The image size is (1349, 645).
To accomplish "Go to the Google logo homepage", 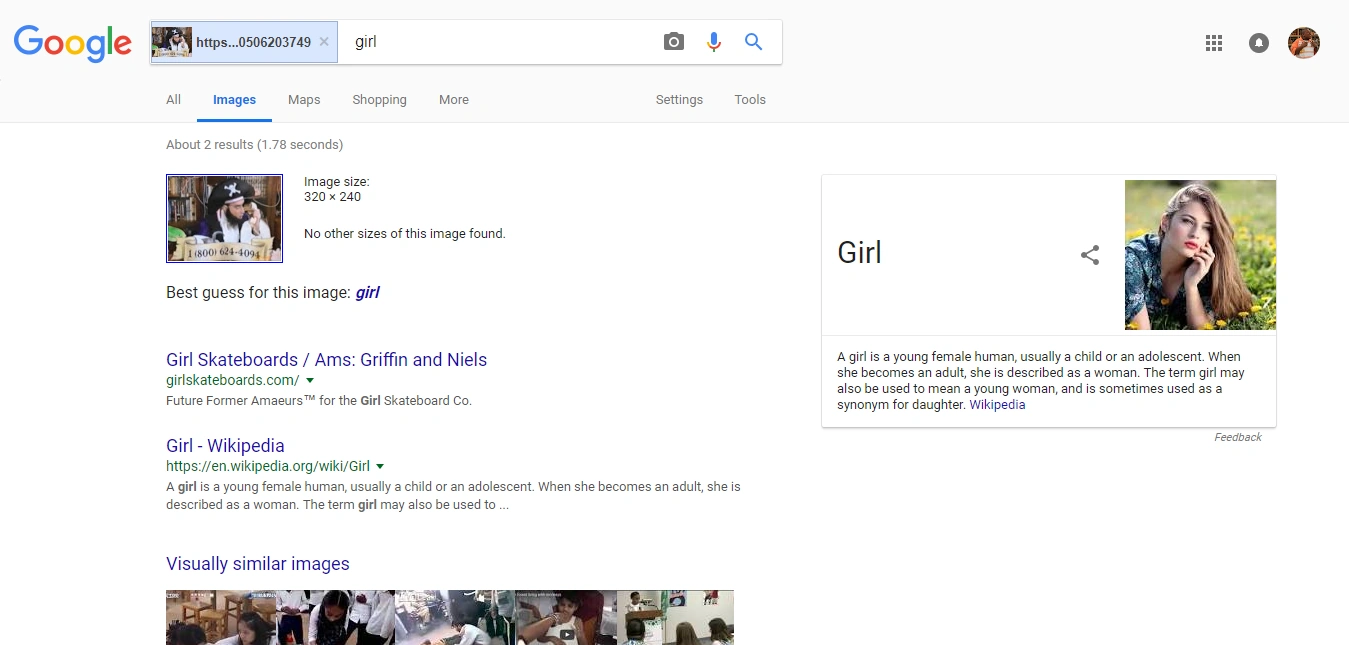I will [73, 43].
